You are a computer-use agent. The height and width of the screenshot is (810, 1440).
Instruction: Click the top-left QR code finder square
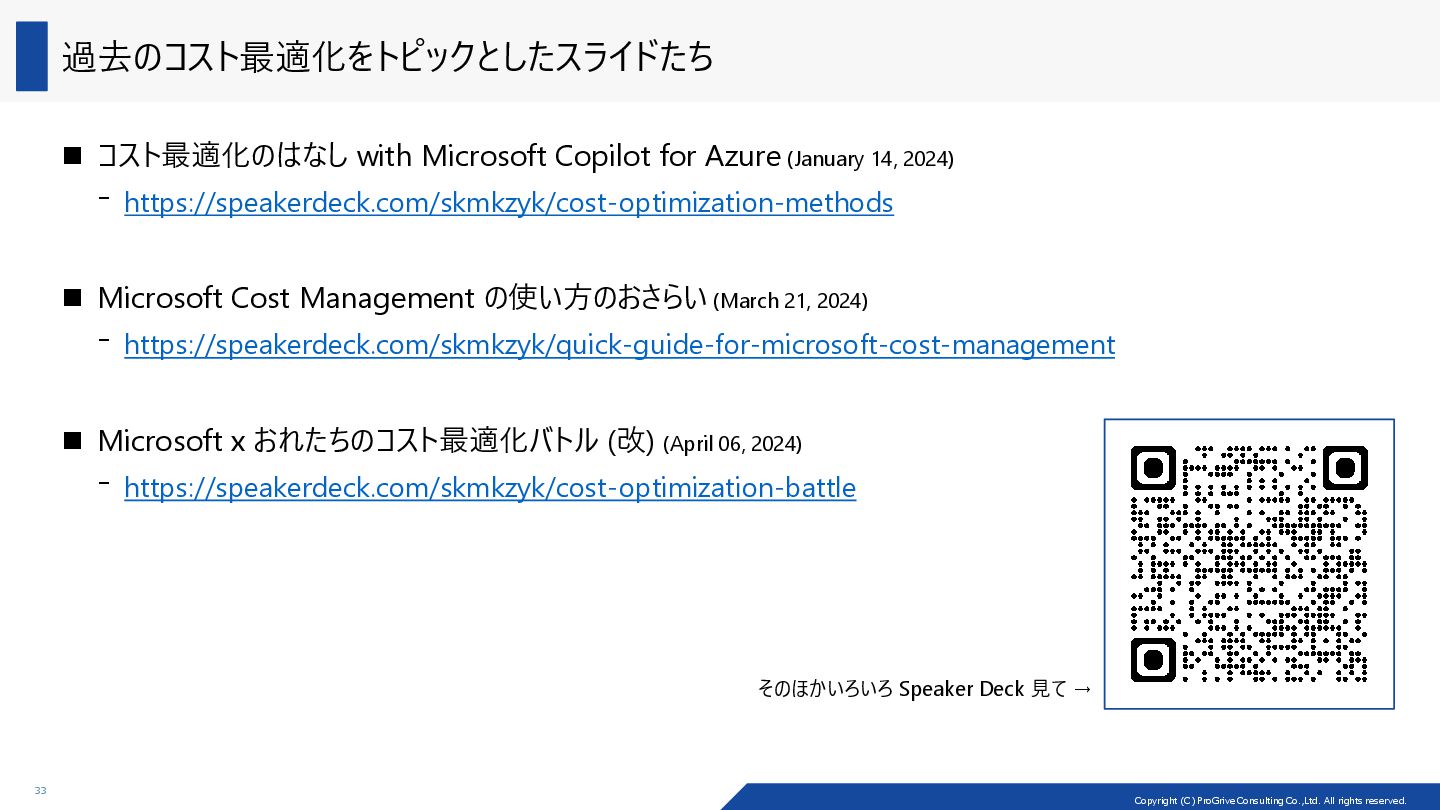pyautogui.click(x=1152, y=467)
